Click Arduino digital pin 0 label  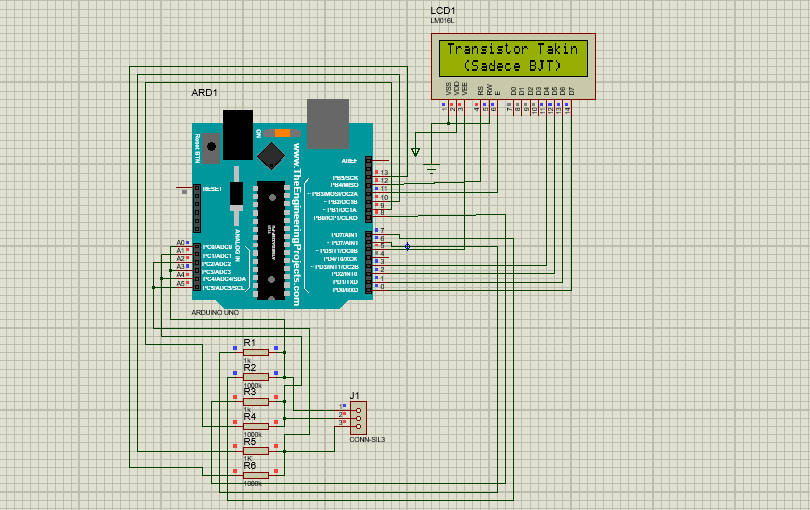tap(382, 287)
